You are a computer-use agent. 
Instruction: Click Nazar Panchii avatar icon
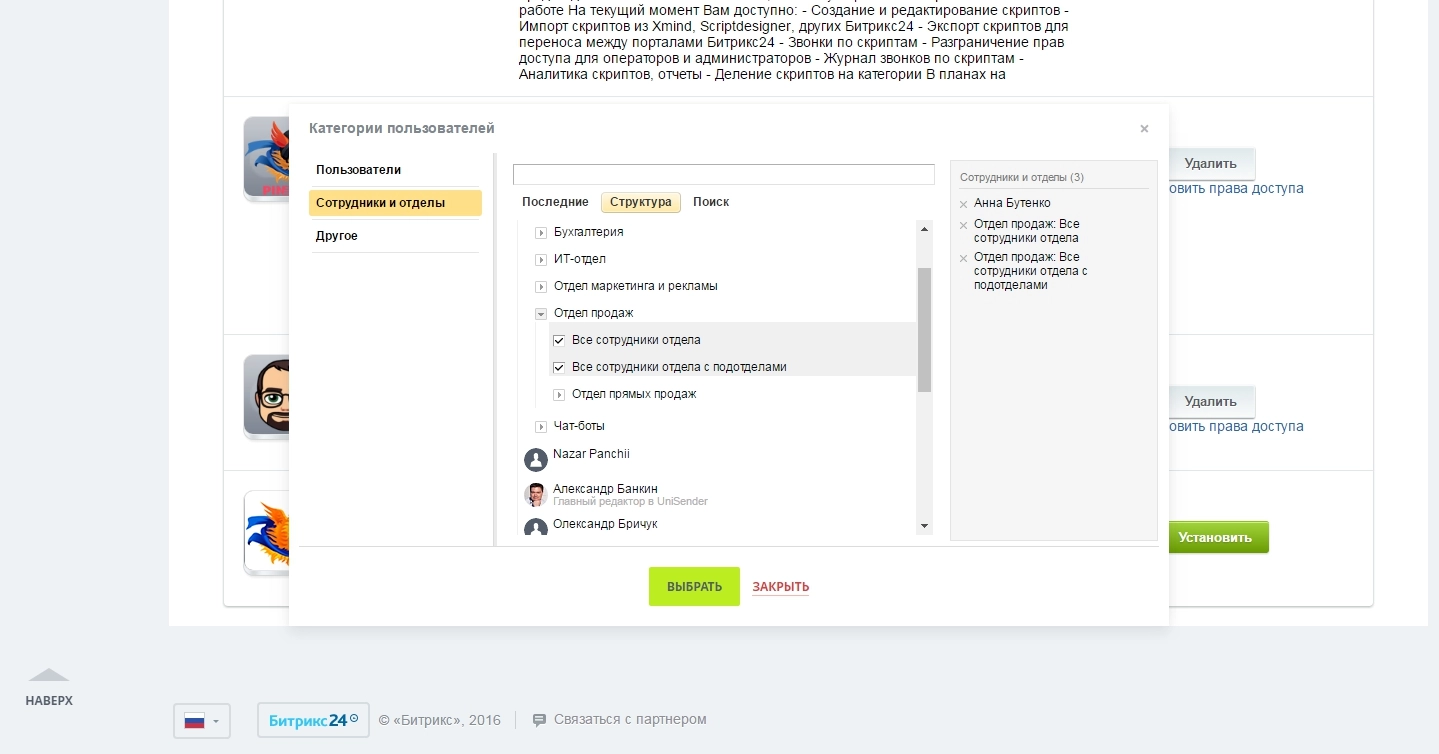pos(536,459)
